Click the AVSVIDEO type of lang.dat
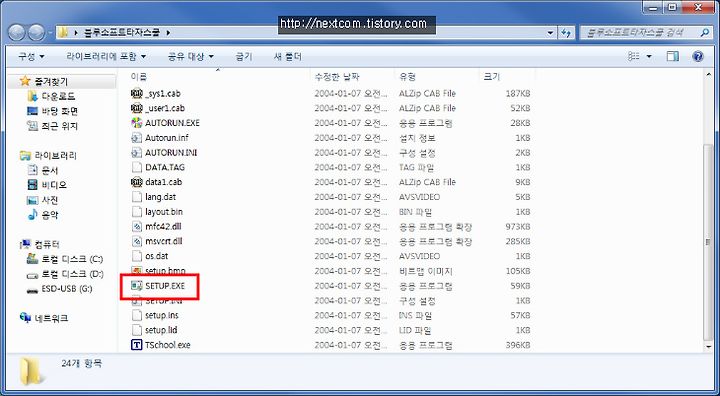The height and width of the screenshot is (396, 720). pyautogui.click(x=419, y=197)
